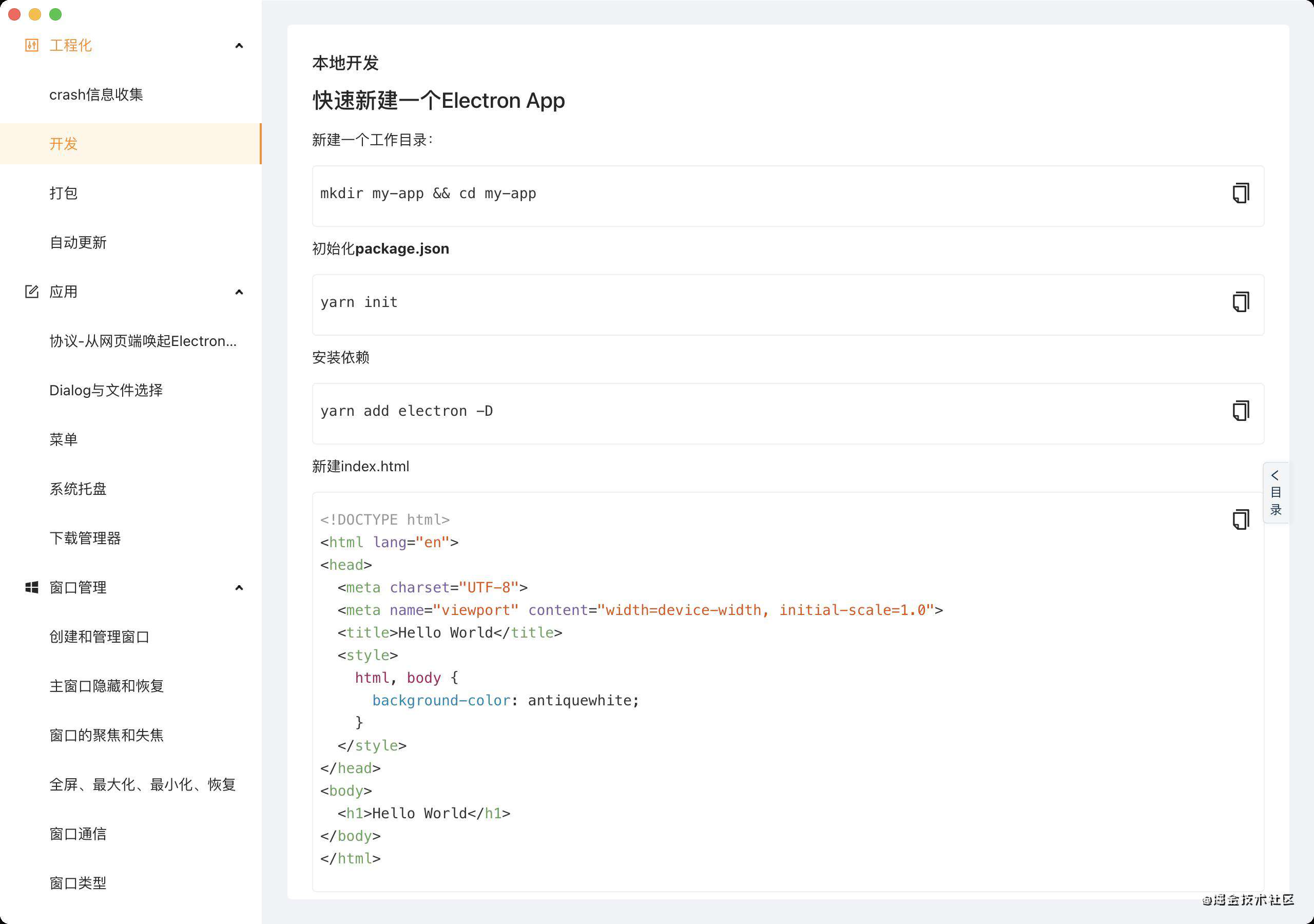Click the title Hello World line
Viewport: 1314px width, 924px height.
(450, 632)
